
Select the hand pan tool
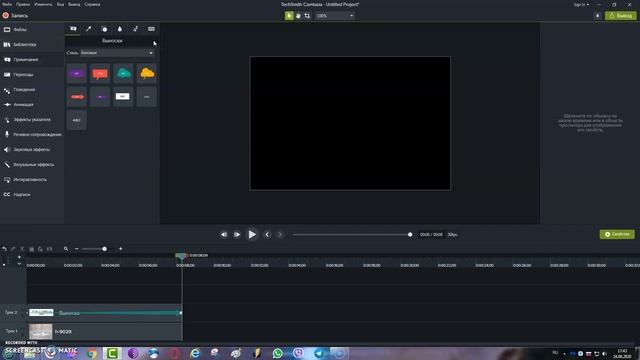[298, 16]
